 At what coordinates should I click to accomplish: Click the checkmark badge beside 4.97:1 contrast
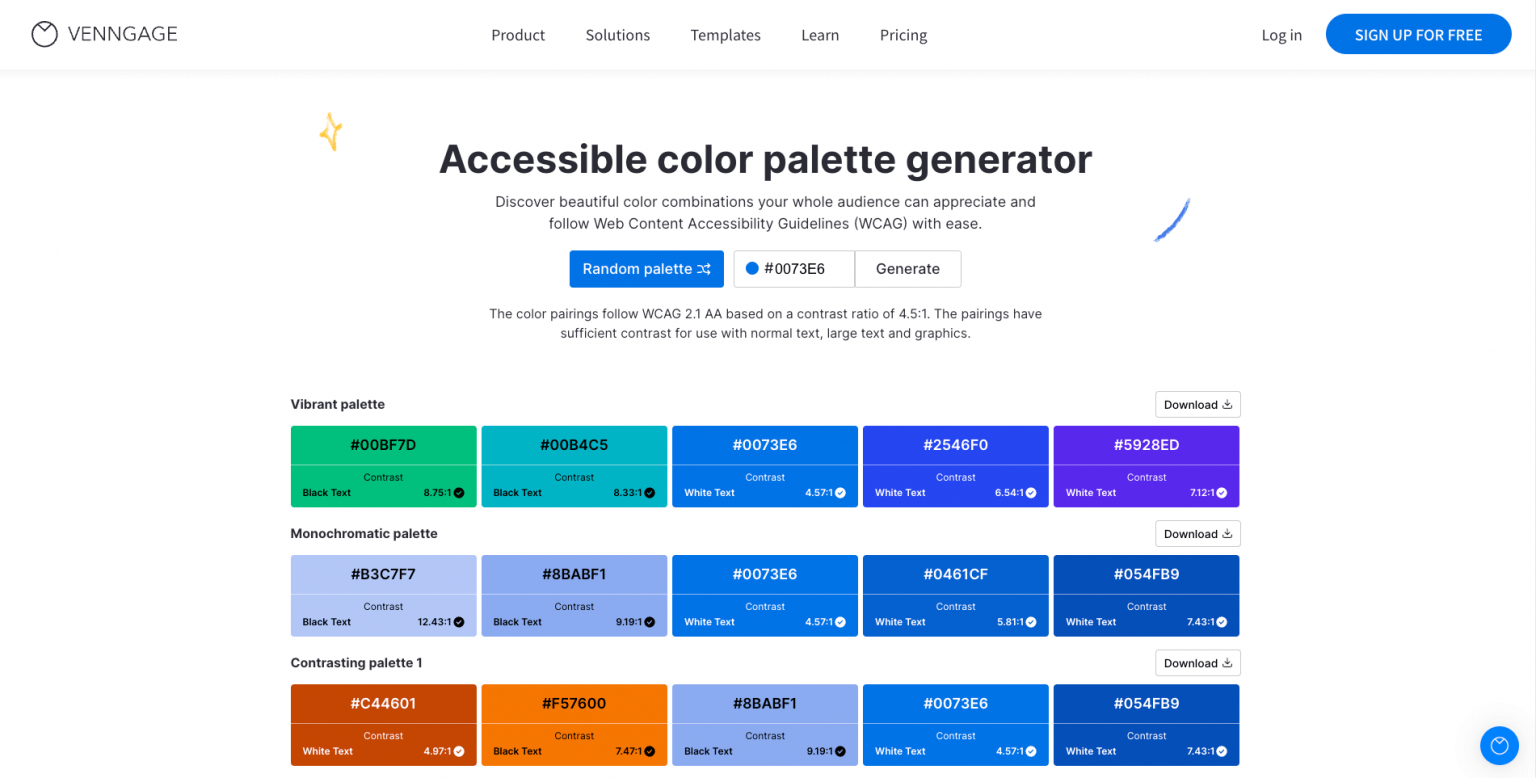[x=458, y=750]
